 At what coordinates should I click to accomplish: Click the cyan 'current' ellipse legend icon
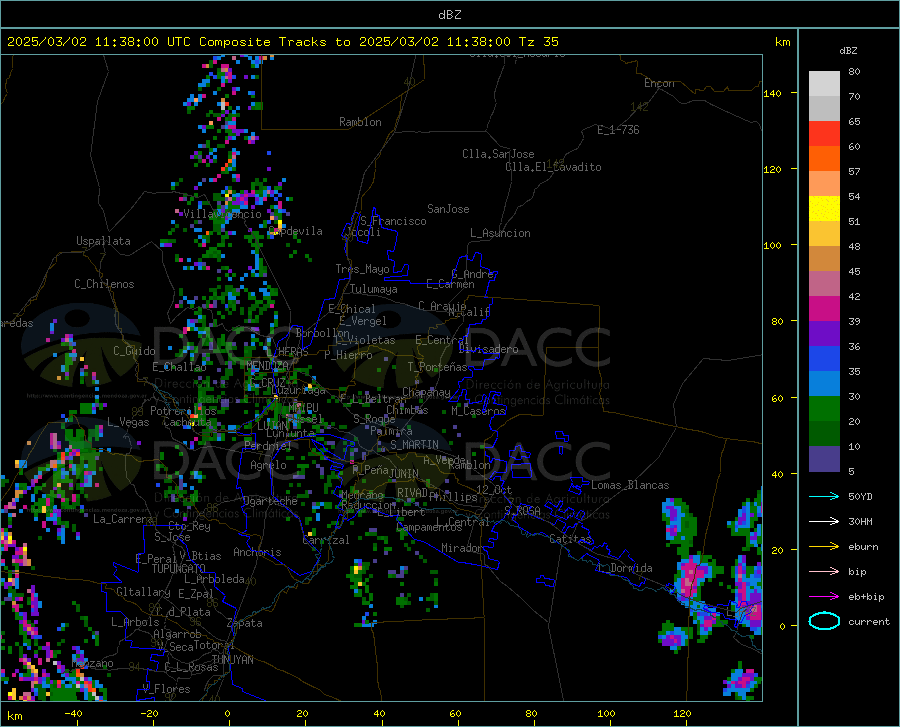point(824,621)
